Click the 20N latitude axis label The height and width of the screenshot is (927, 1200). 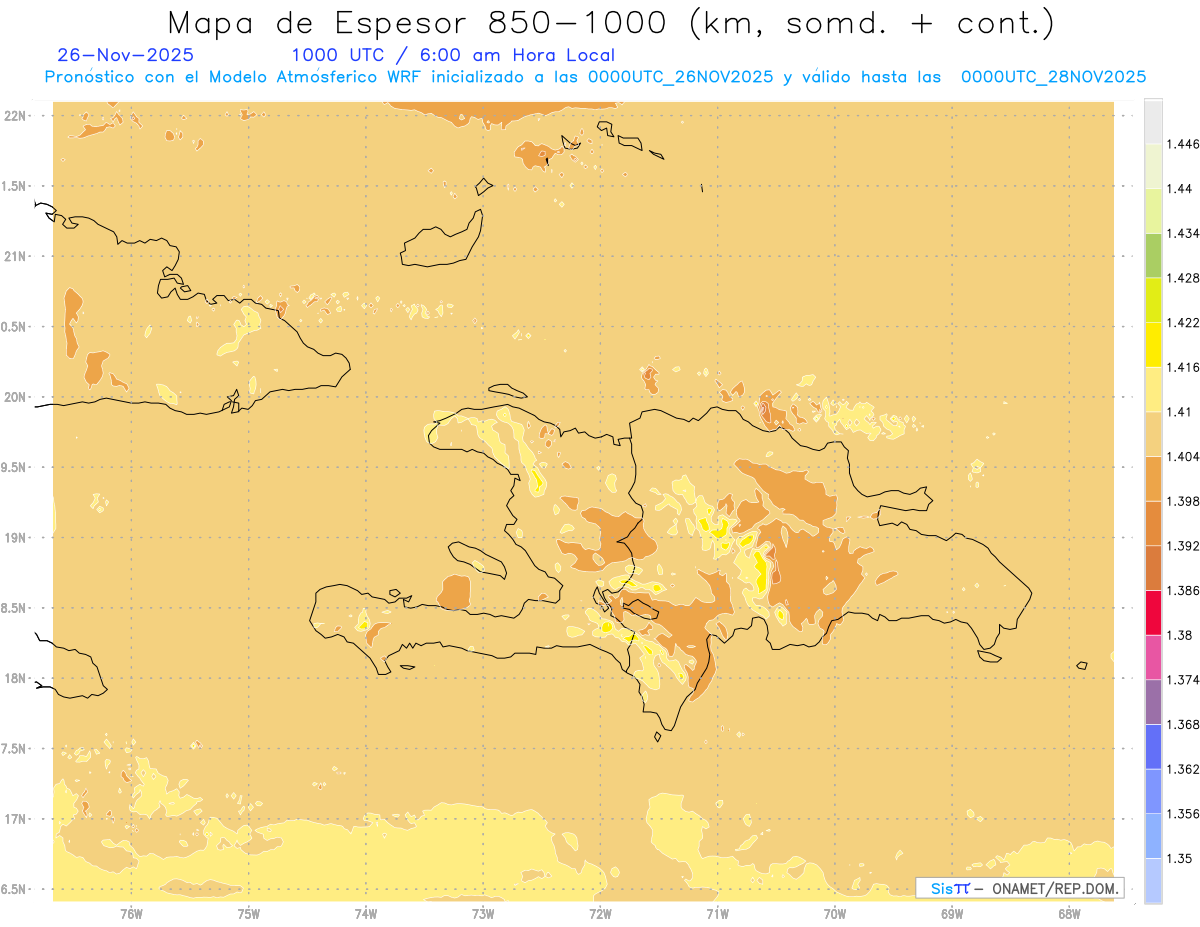click(17, 397)
